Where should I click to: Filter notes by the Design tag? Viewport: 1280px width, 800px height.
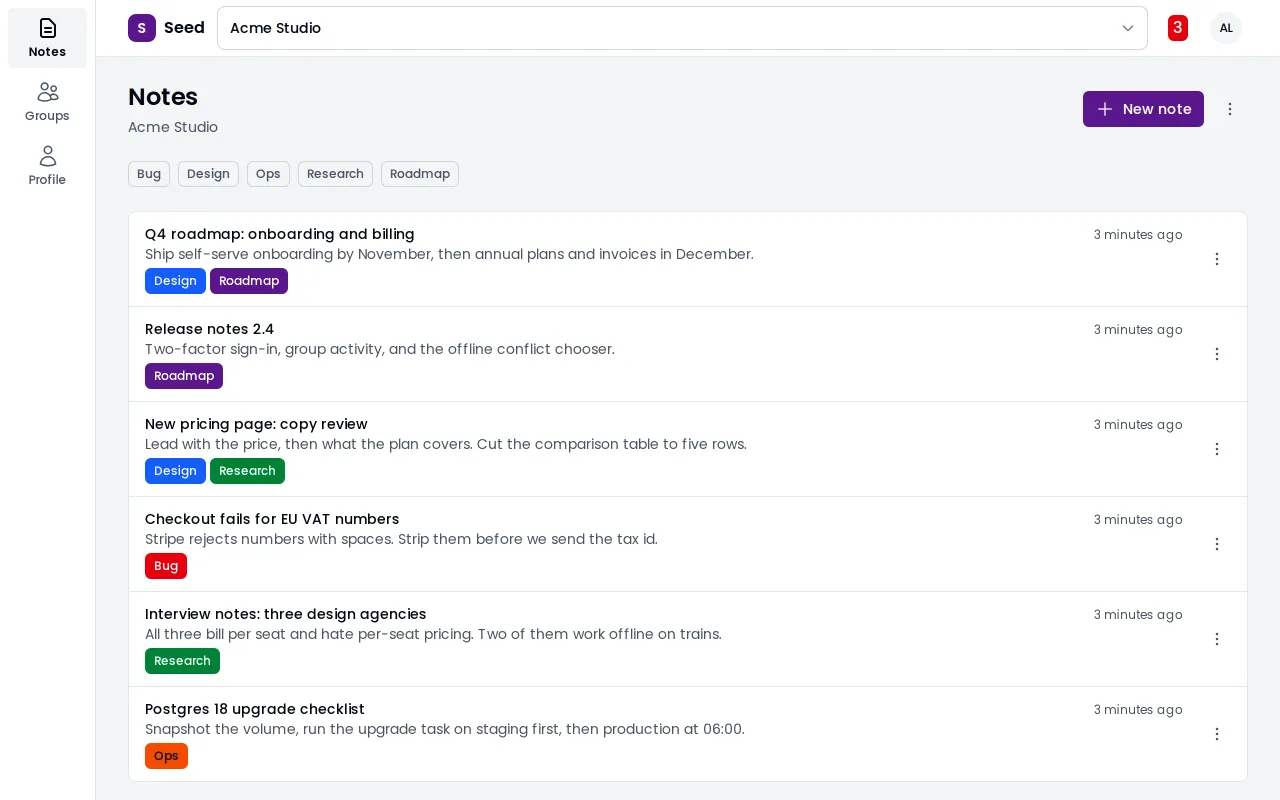click(x=208, y=174)
